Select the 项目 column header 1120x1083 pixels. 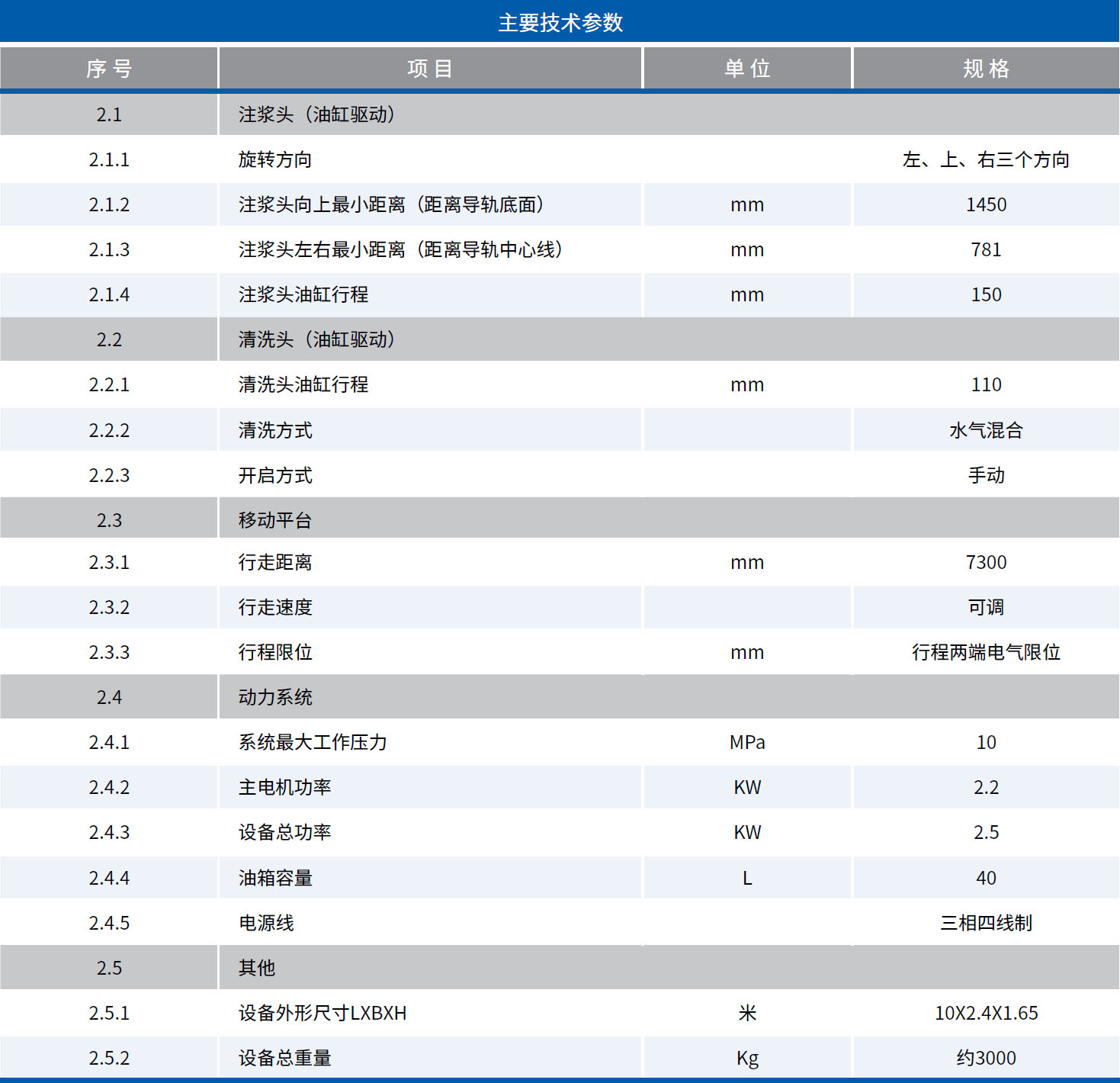point(430,68)
